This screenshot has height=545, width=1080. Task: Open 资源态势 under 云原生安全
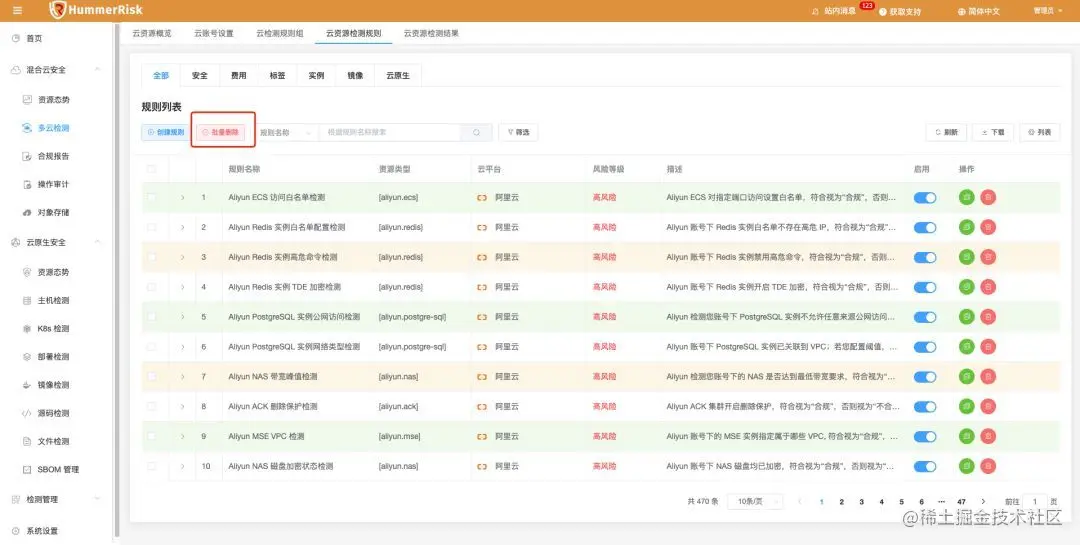tap(47, 272)
